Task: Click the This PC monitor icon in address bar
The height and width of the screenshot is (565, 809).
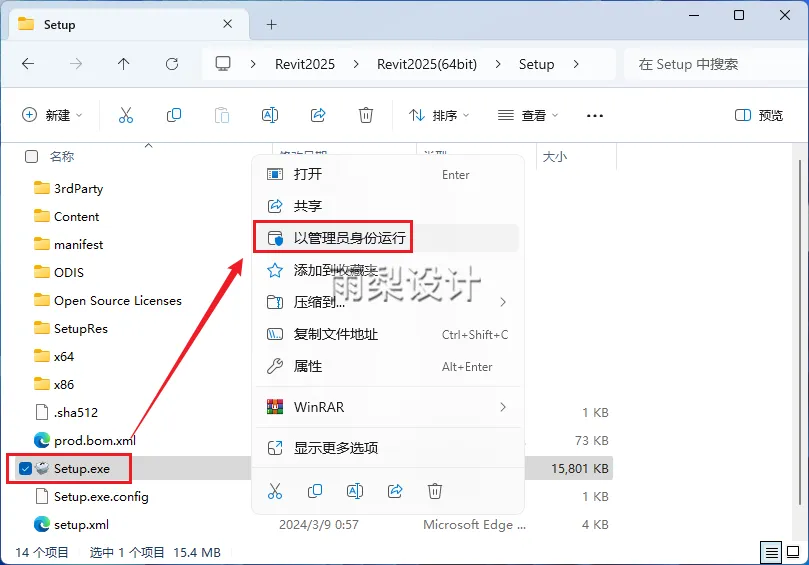Action: click(223, 63)
